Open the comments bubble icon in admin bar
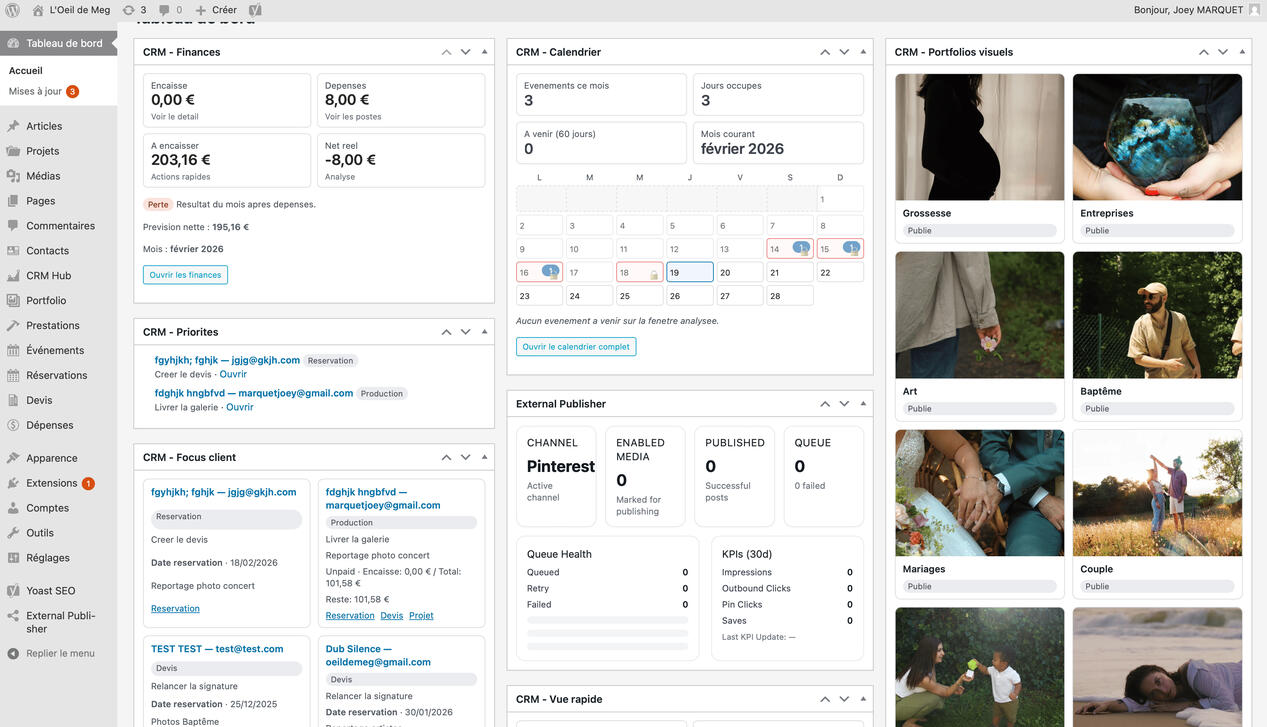This screenshot has height=727, width=1267. tap(164, 10)
